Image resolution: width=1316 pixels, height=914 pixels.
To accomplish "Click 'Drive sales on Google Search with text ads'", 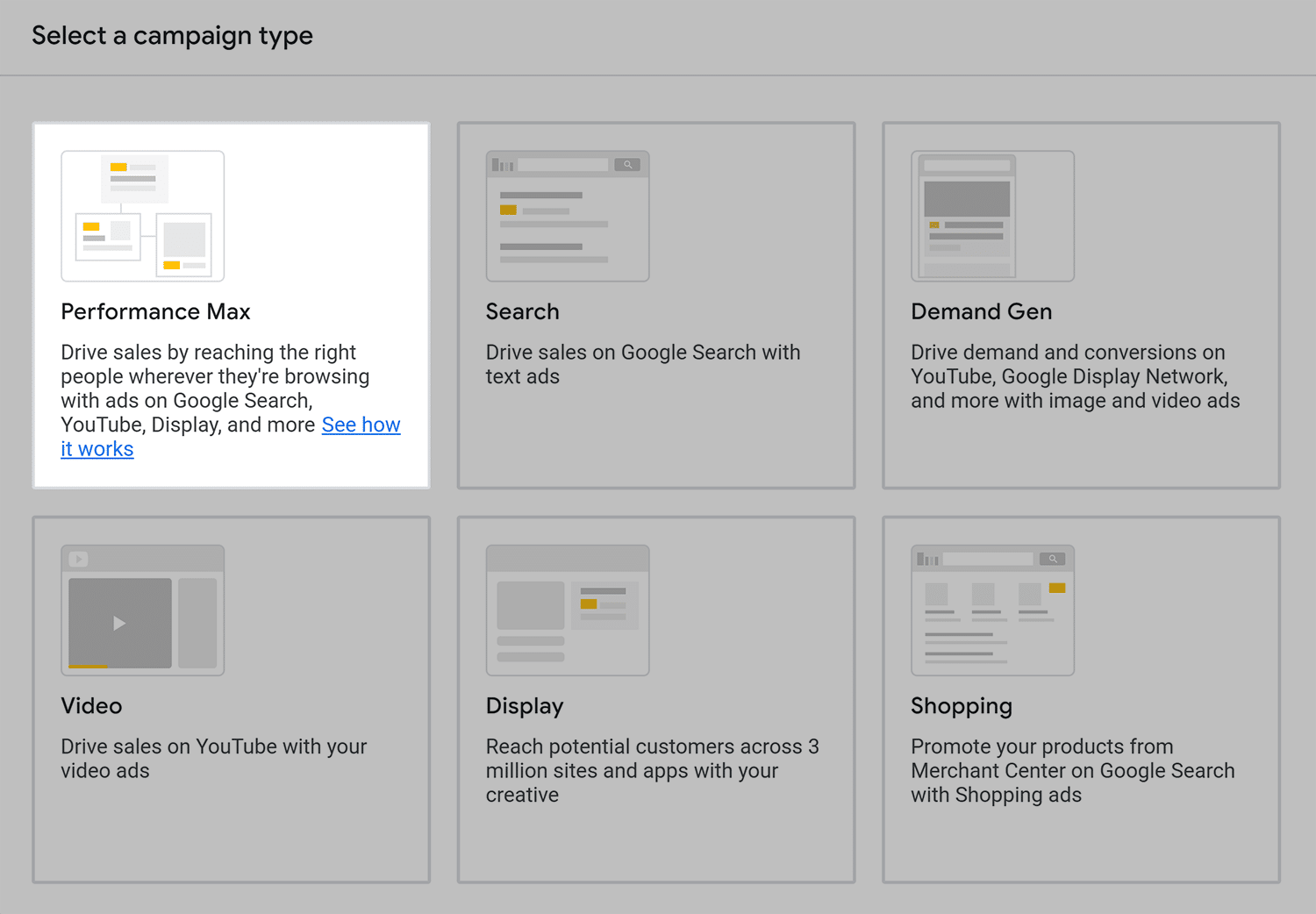I will click(643, 364).
